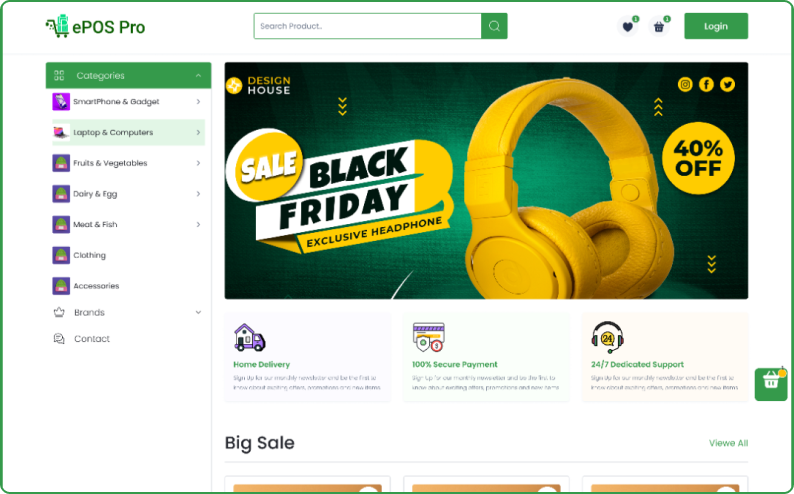Expand the Dairy & Egg submenu arrow
Screen dimensions: 794x494
pyautogui.click(x=198, y=194)
